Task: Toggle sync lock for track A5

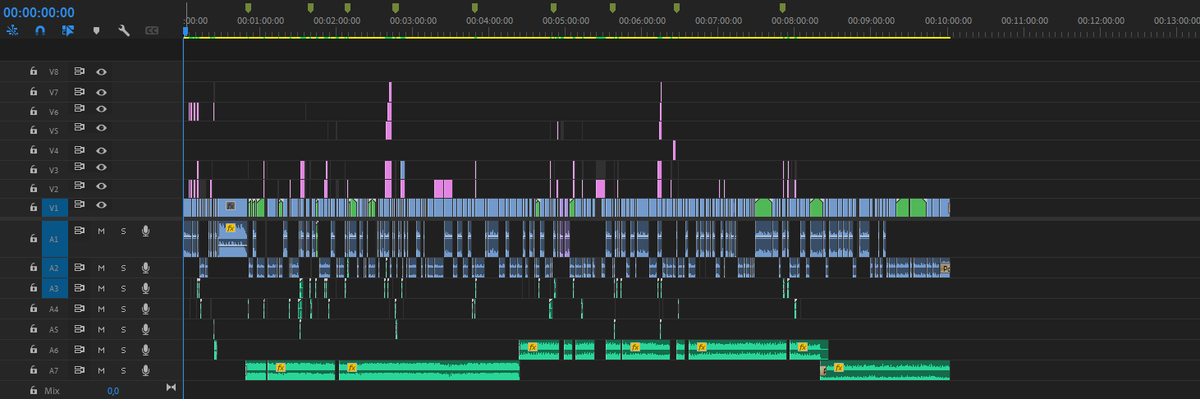Action: pyautogui.click(x=80, y=329)
